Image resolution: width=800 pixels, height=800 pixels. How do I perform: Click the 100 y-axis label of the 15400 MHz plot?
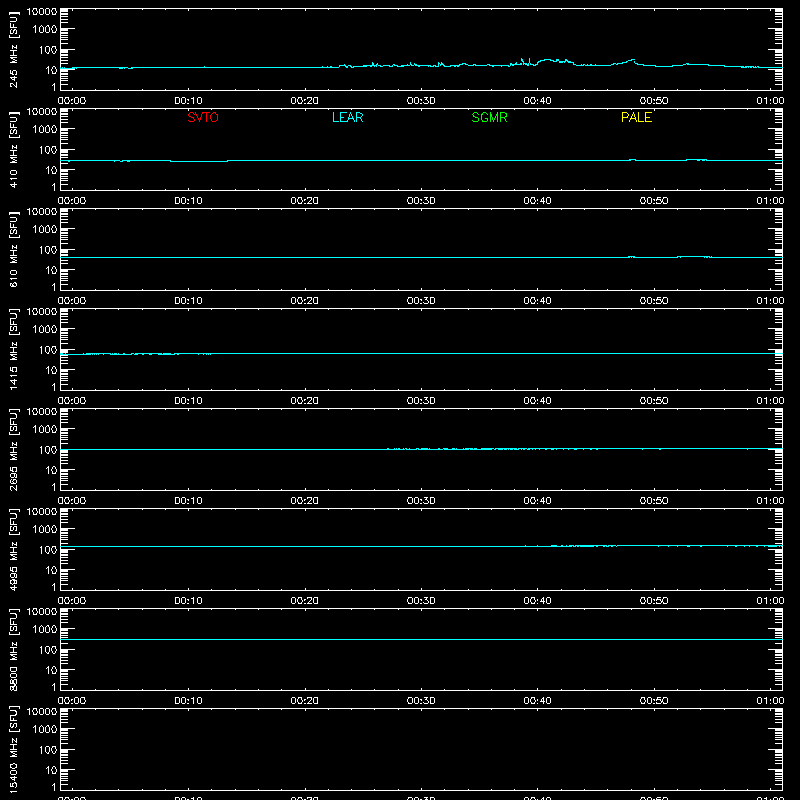click(48, 750)
